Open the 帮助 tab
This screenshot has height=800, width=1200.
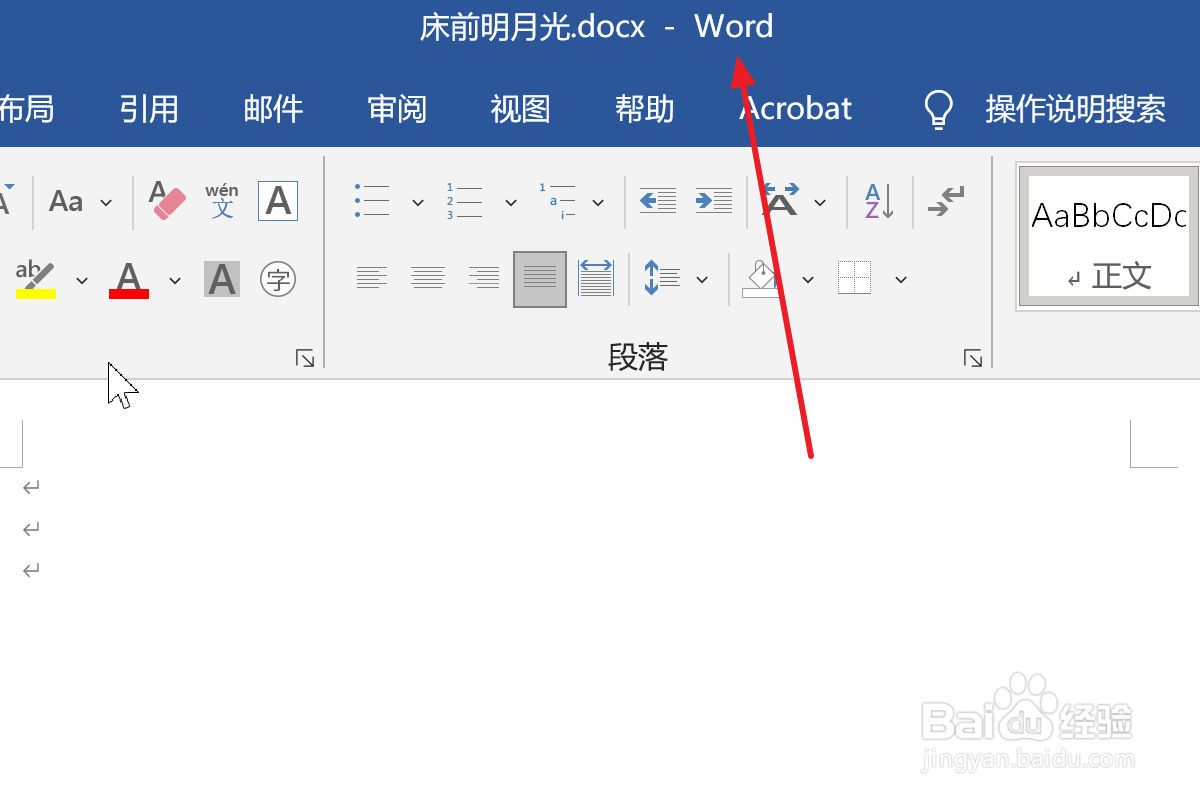[645, 109]
